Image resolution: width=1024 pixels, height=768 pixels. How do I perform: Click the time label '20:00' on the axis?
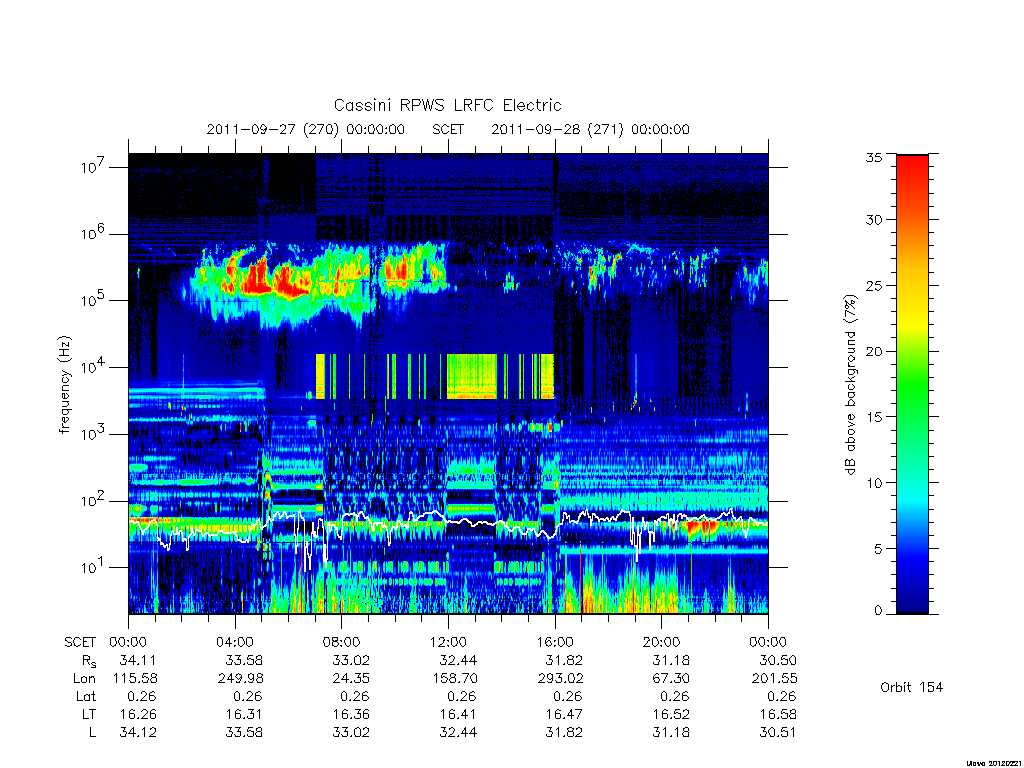[x=661, y=642]
